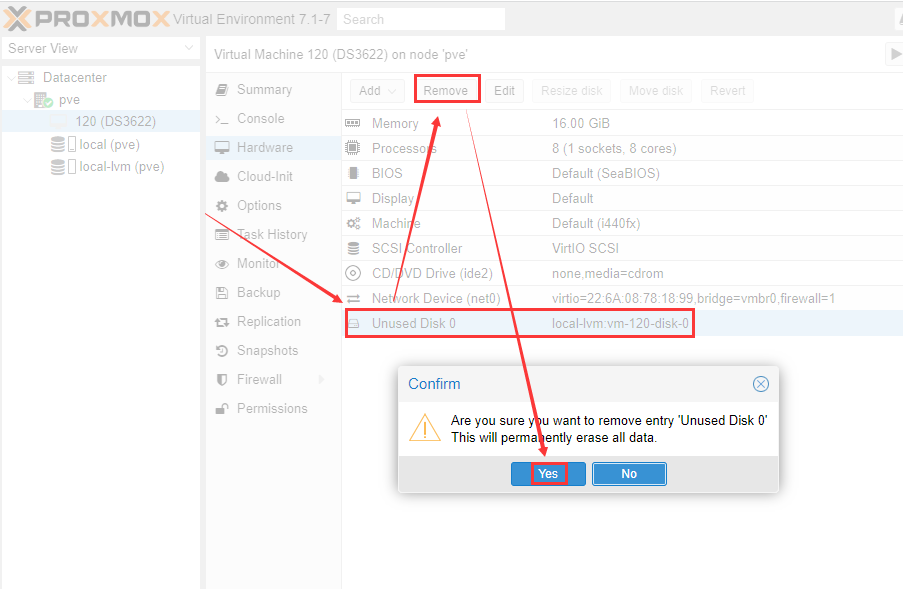903x589 pixels.
Task: Collapse the pve node expander
Action: coord(27,100)
